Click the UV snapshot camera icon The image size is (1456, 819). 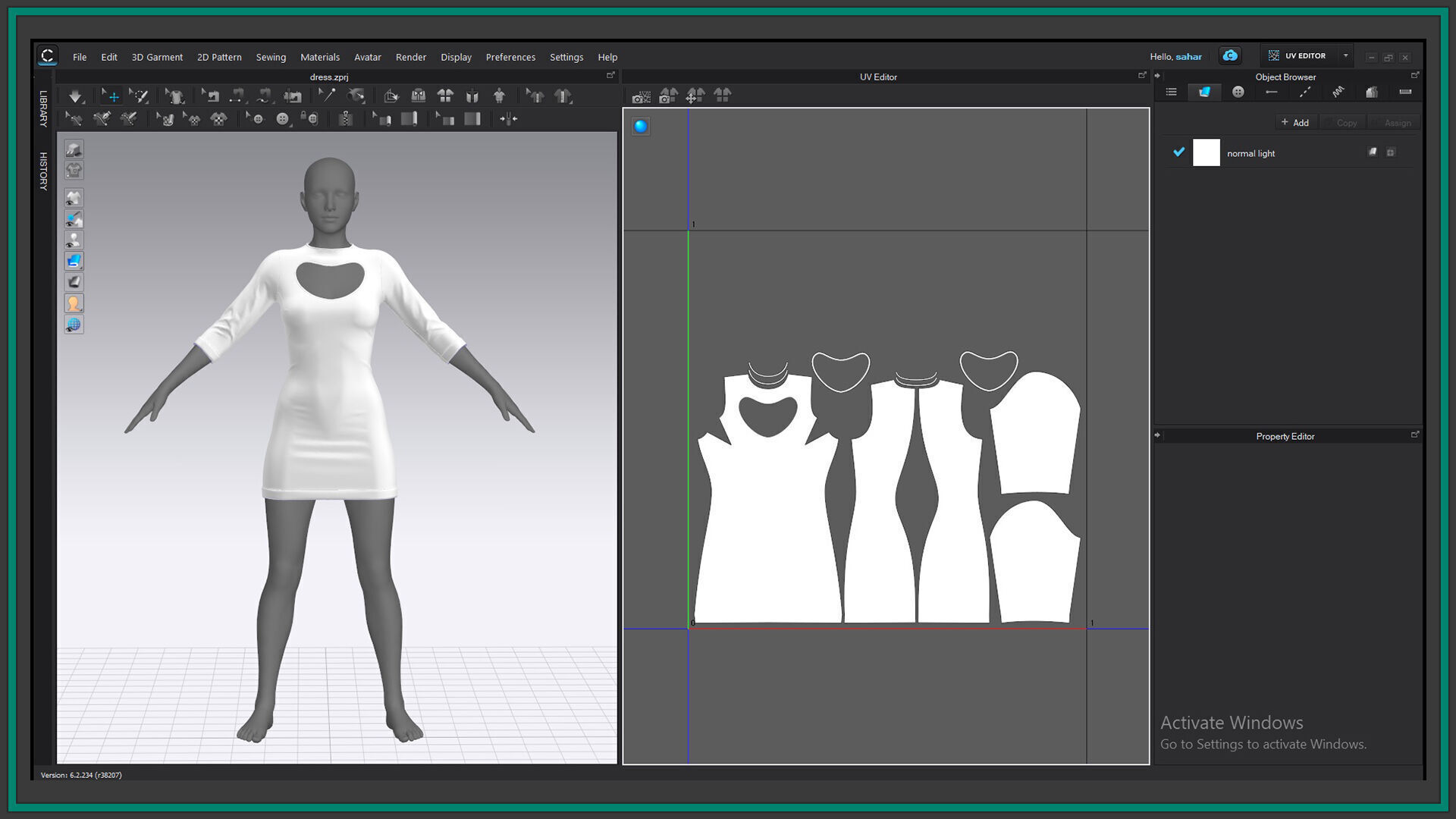pos(642,96)
